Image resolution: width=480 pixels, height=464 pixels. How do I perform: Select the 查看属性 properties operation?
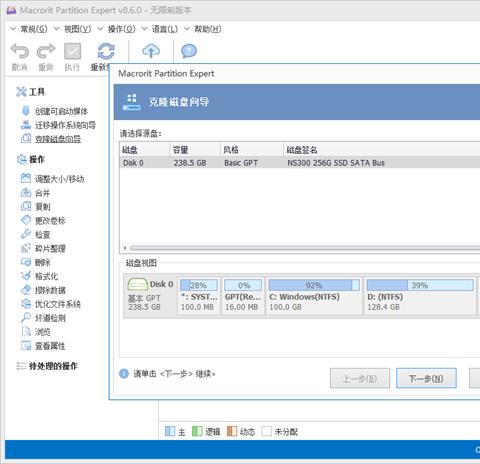point(50,346)
